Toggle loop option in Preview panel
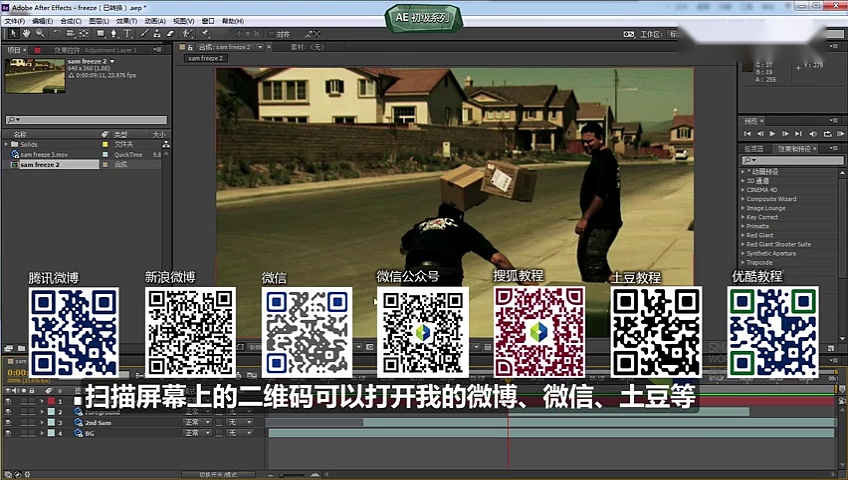The width and height of the screenshot is (848, 480). coord(827,134)
